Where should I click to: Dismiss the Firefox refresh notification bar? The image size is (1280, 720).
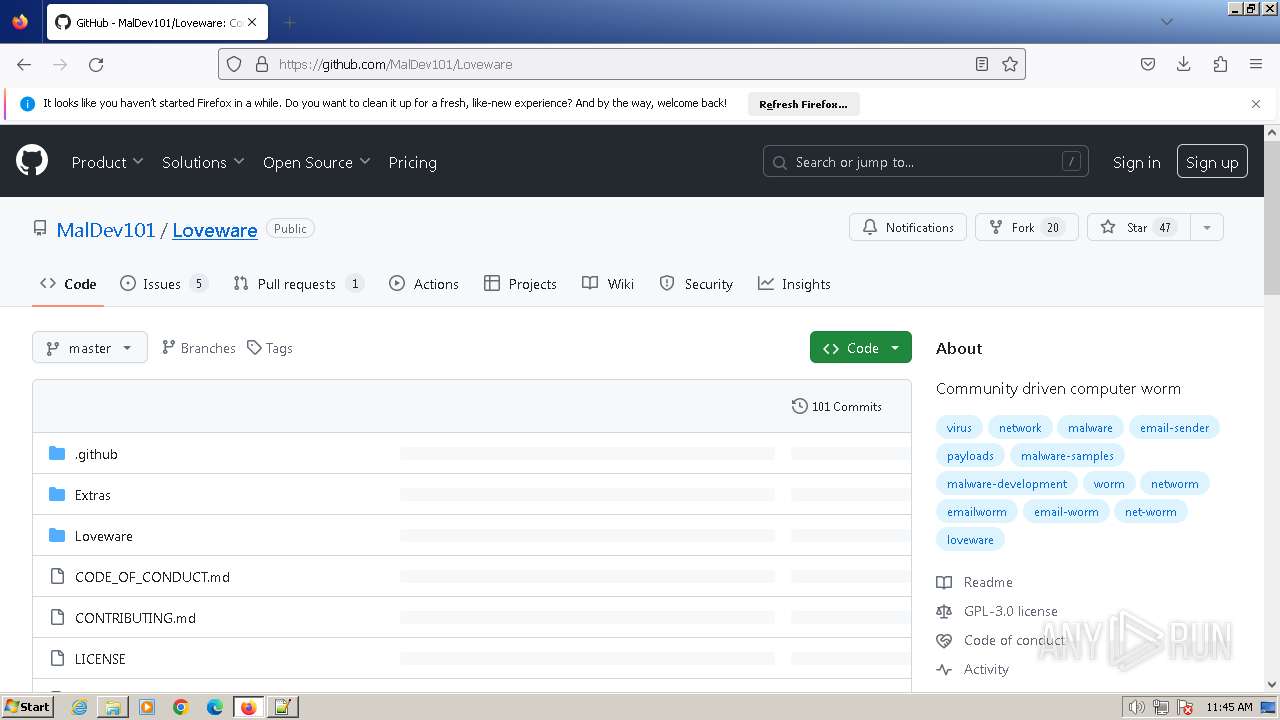[x=1256, y=104]
